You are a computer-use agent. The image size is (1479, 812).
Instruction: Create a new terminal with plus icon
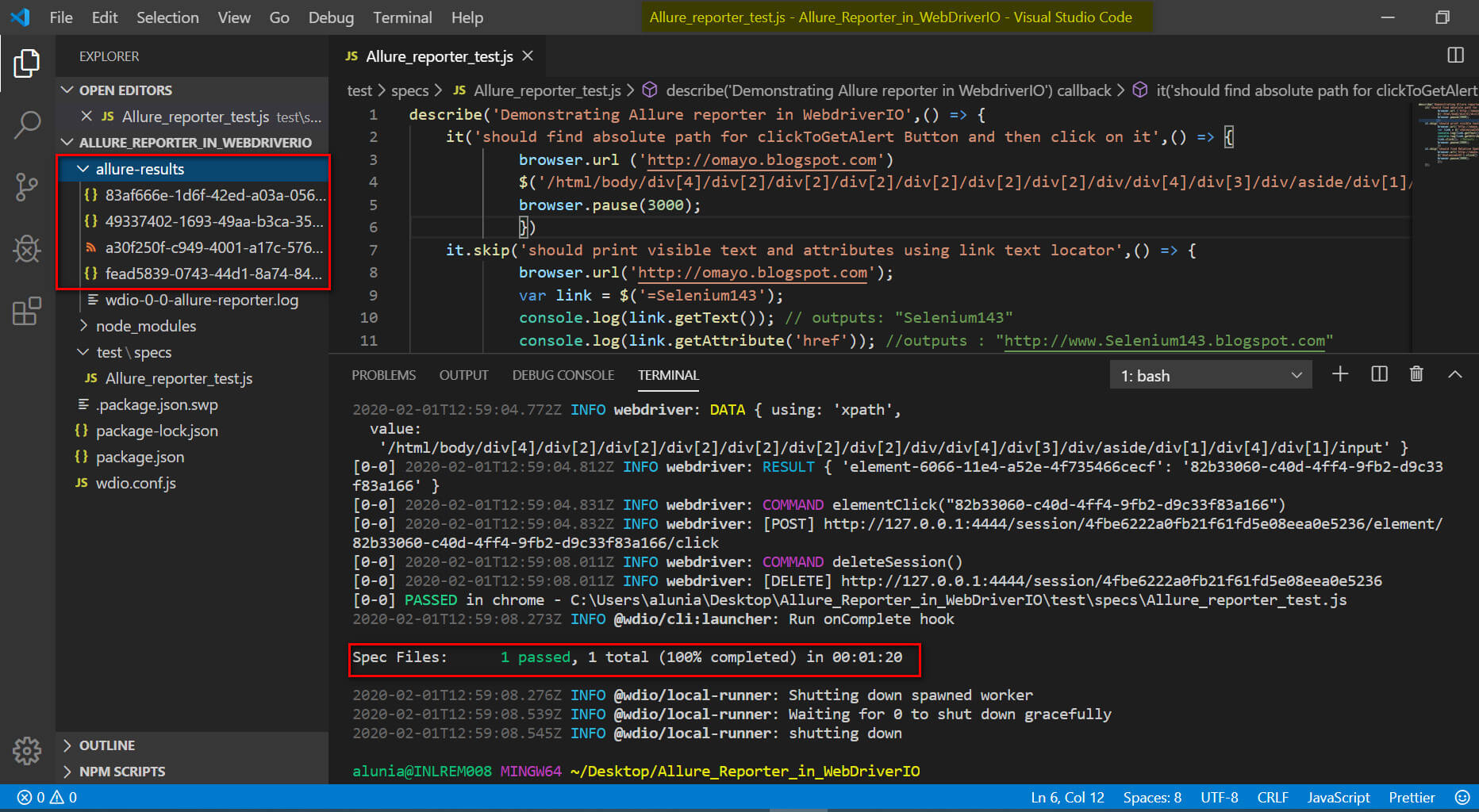click(1340, 374)
